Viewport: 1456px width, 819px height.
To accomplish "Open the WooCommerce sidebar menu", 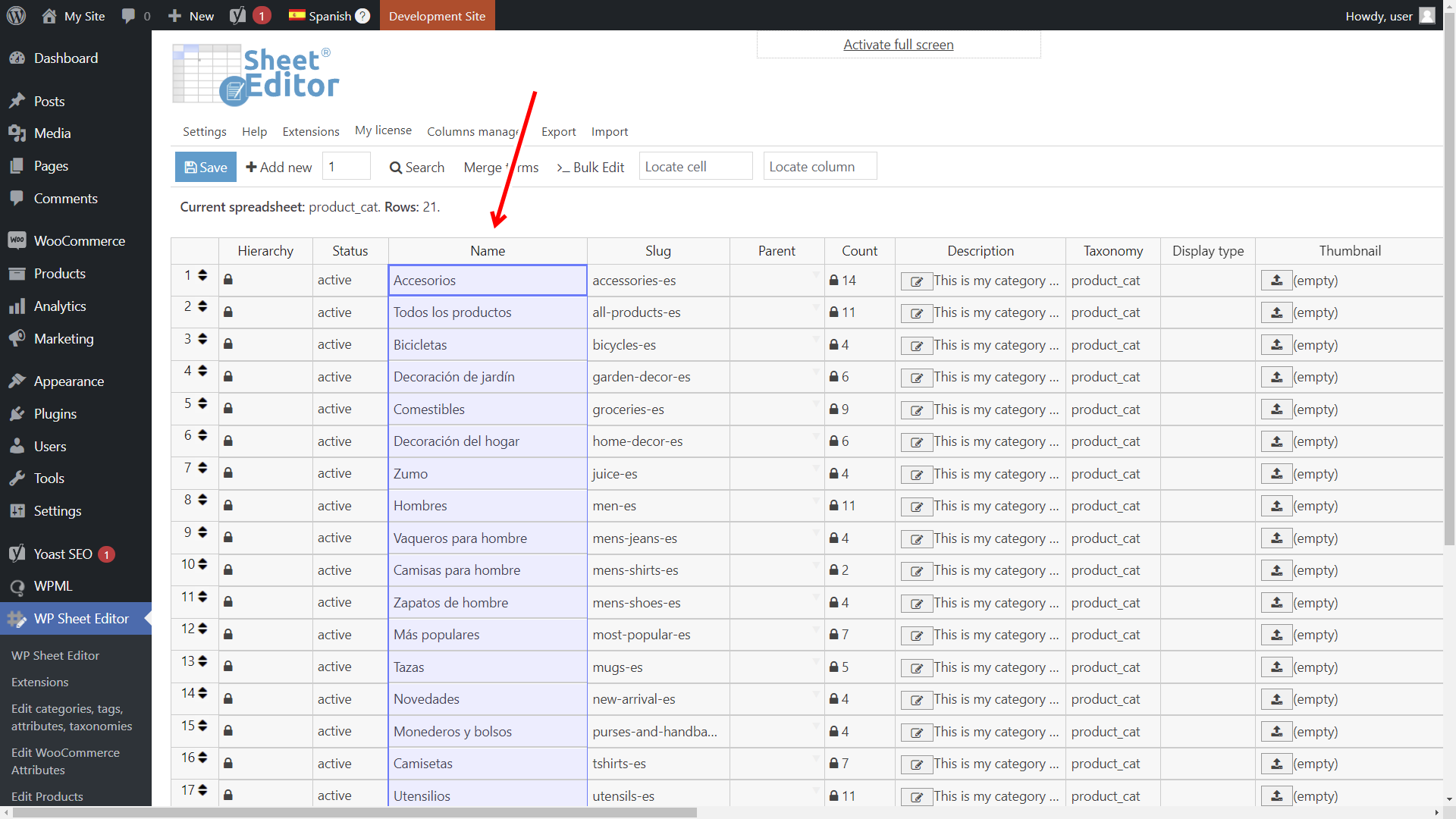I will pyautogui.click(x=79, y=241).
